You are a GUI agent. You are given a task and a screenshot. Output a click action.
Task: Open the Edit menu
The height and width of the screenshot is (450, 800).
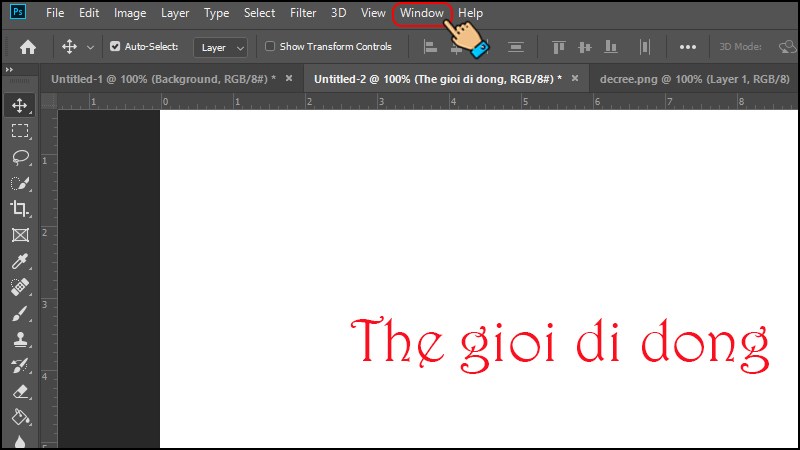tap(89, 13)
